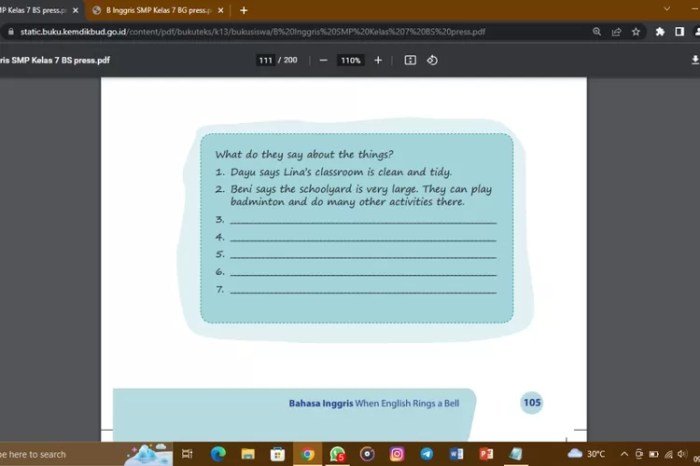Image resolution: width=700 pixels, height=466 pixels.
Task: Zoom out the PDF with minus
Action: [324, 60]
